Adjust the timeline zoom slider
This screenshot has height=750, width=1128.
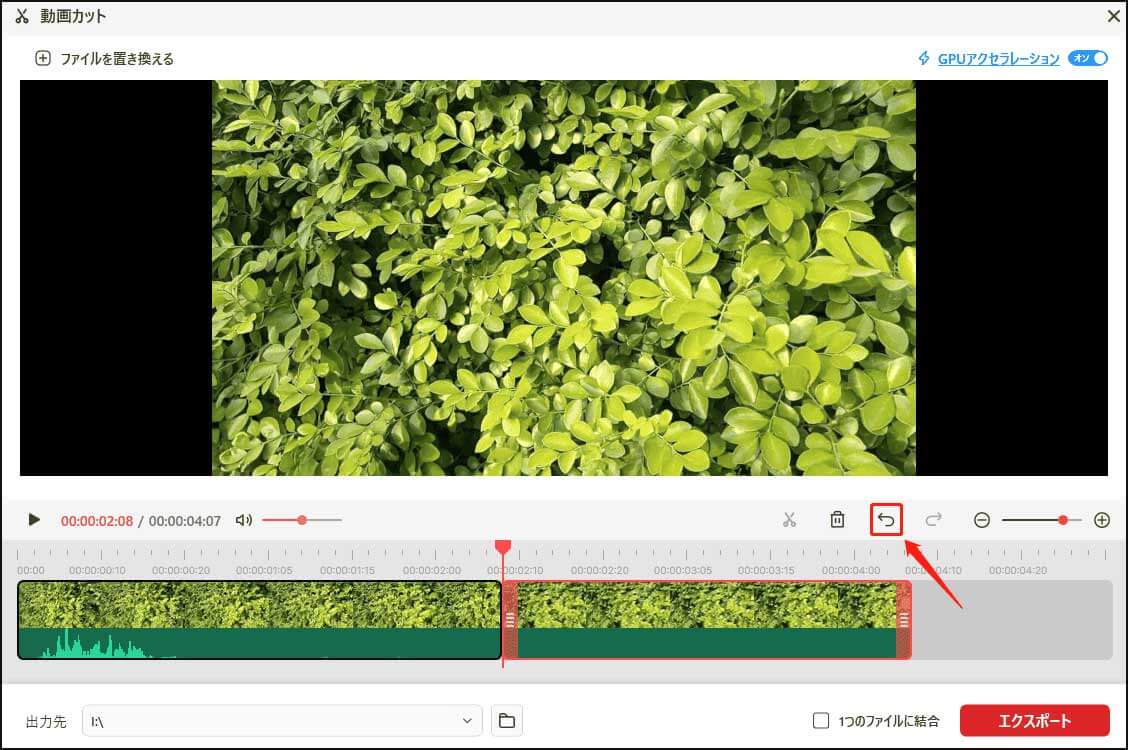(x=1042, y=520)
